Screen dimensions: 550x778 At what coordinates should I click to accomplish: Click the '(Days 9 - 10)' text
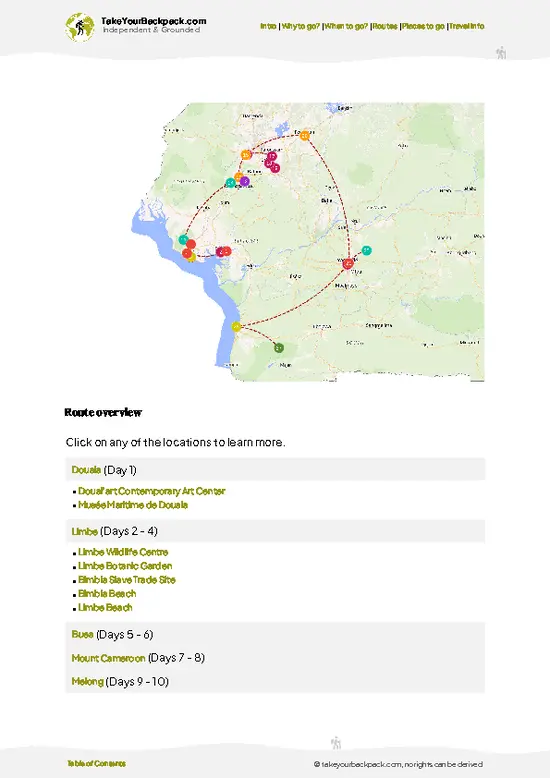pos(137,682)
